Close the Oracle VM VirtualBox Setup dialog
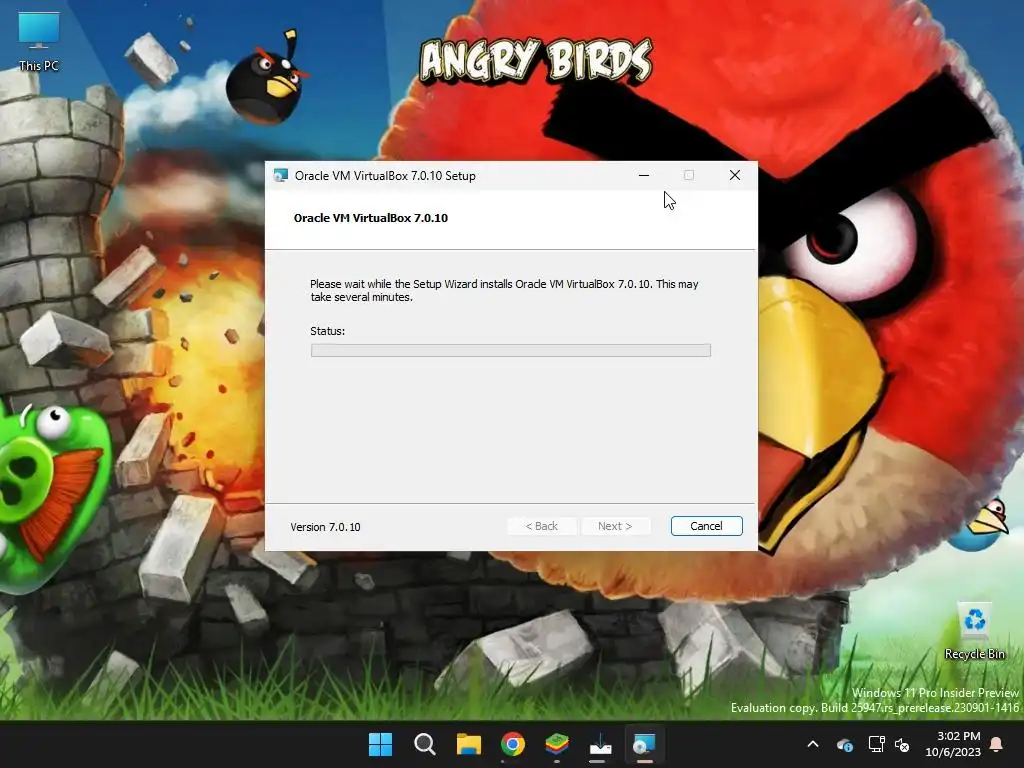Image resolution: width=1024 pixels, height=768 pixels. pos(735,175)
